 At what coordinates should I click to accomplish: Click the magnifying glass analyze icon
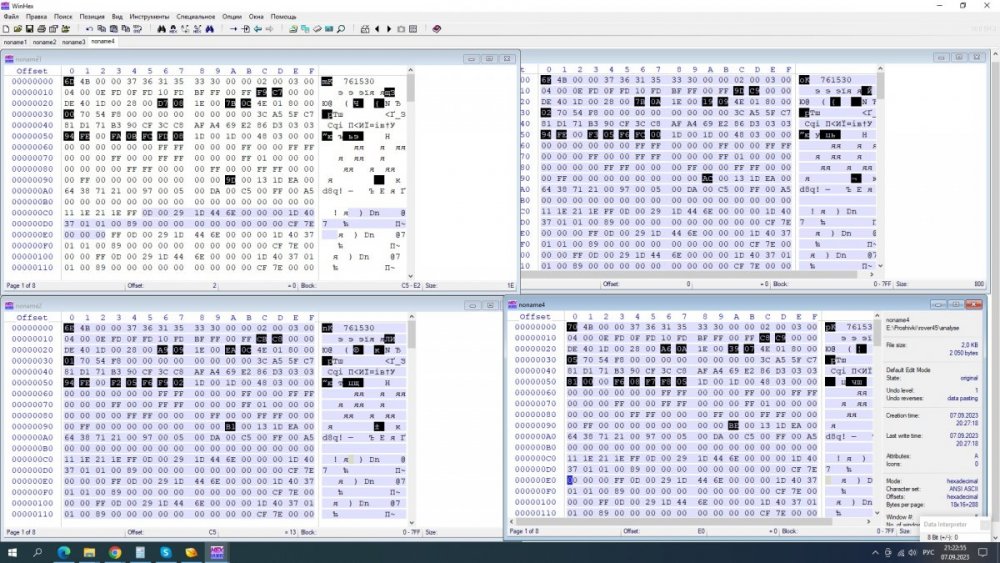(341, 29)
